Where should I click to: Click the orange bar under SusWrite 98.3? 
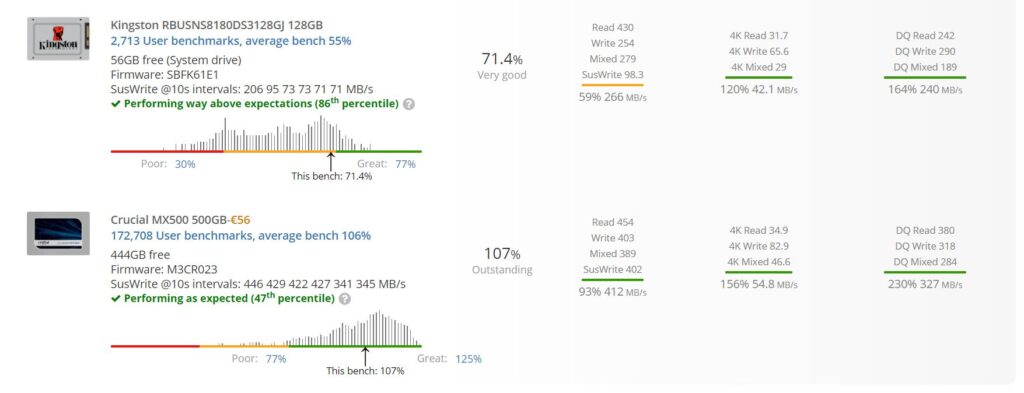coord(612,85)
